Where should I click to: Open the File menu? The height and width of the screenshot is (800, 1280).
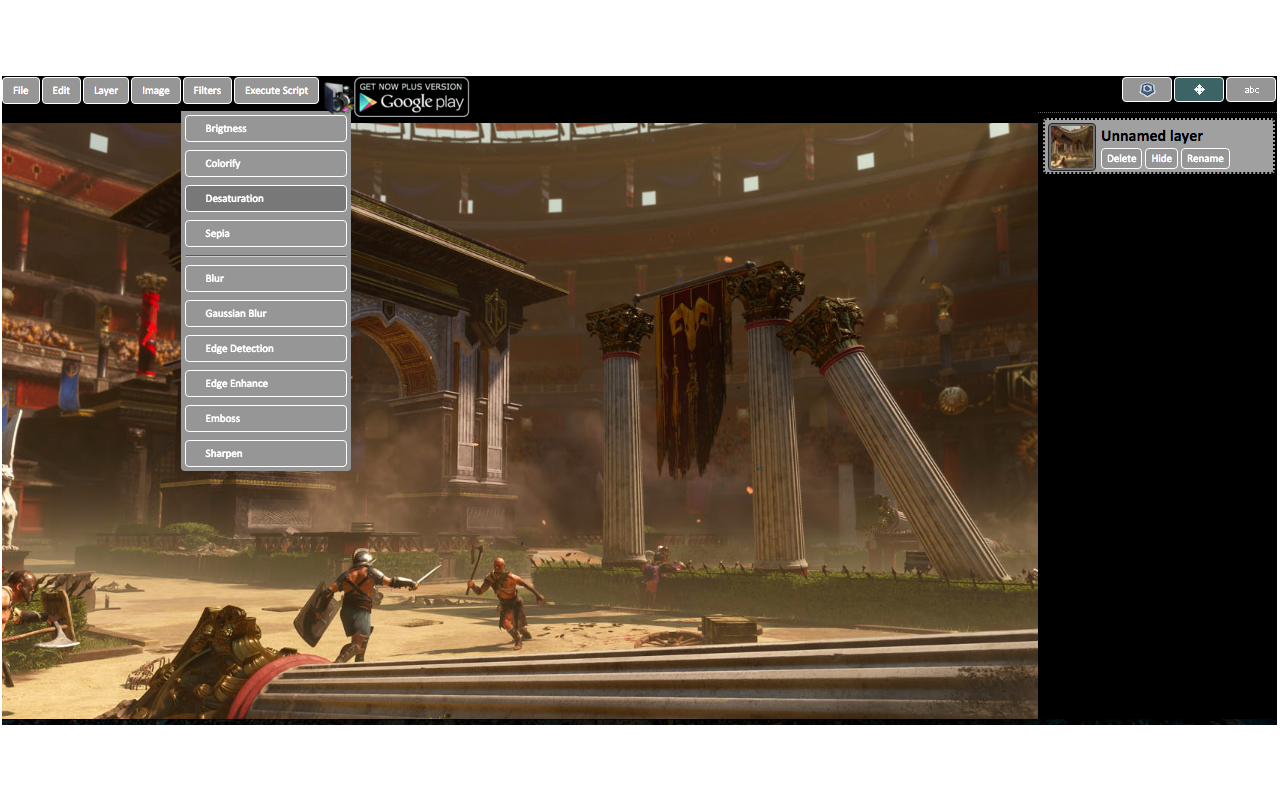21,90
